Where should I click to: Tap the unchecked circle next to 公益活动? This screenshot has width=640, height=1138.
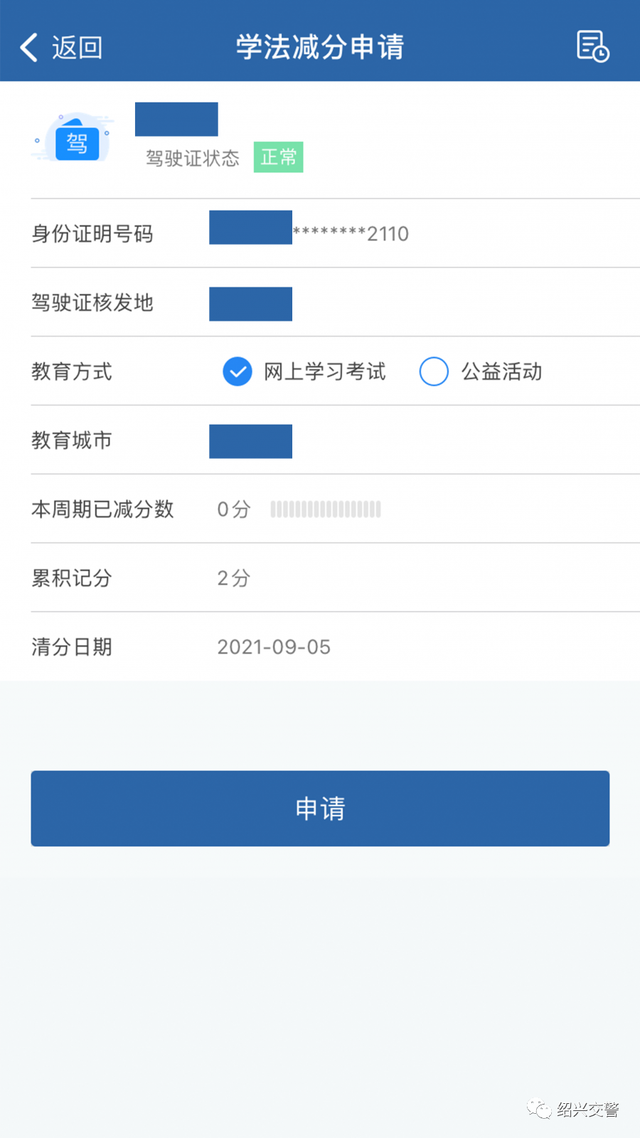click(x=434, y=371)
